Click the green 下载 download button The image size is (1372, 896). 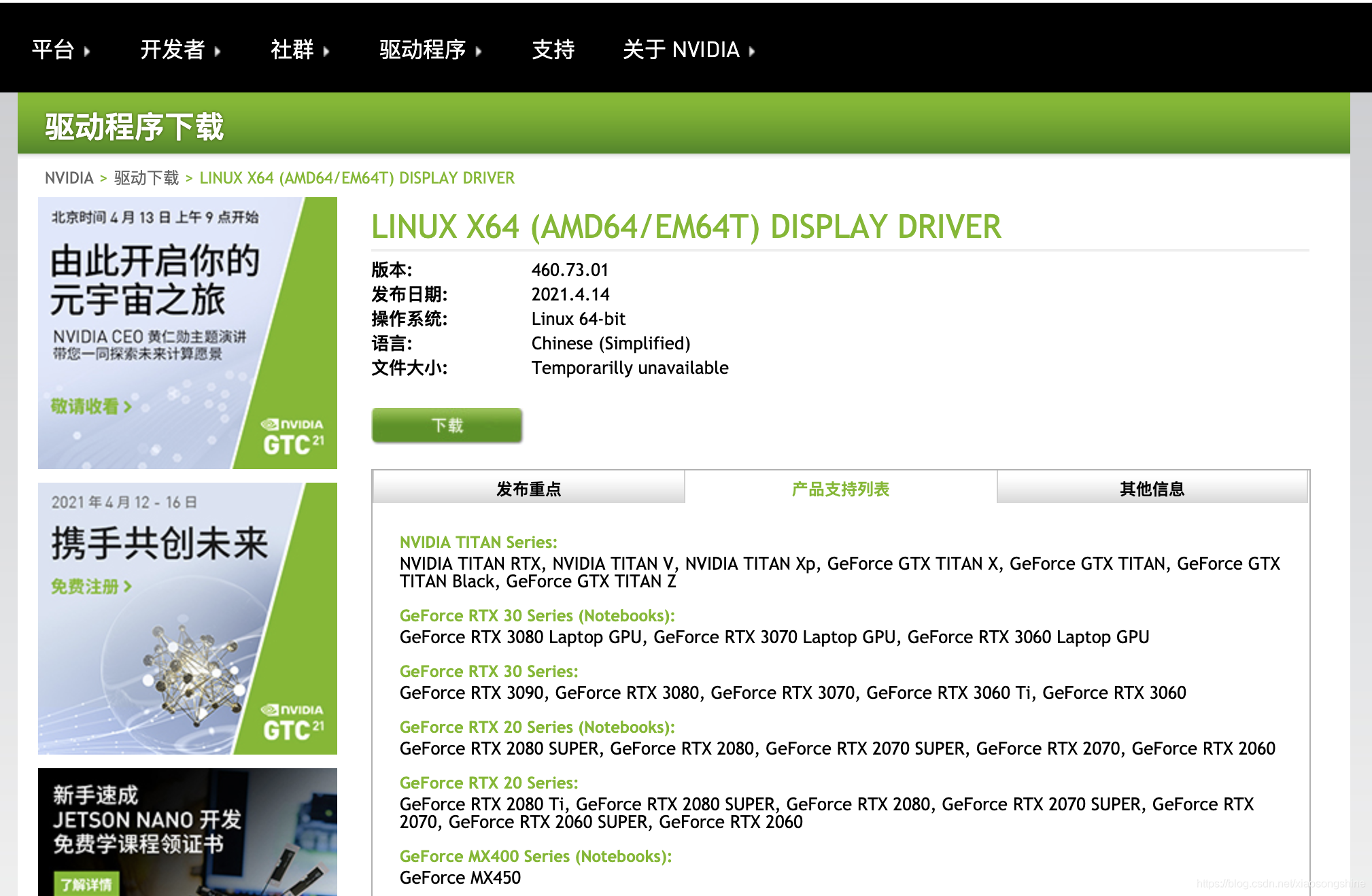[446, 426]
